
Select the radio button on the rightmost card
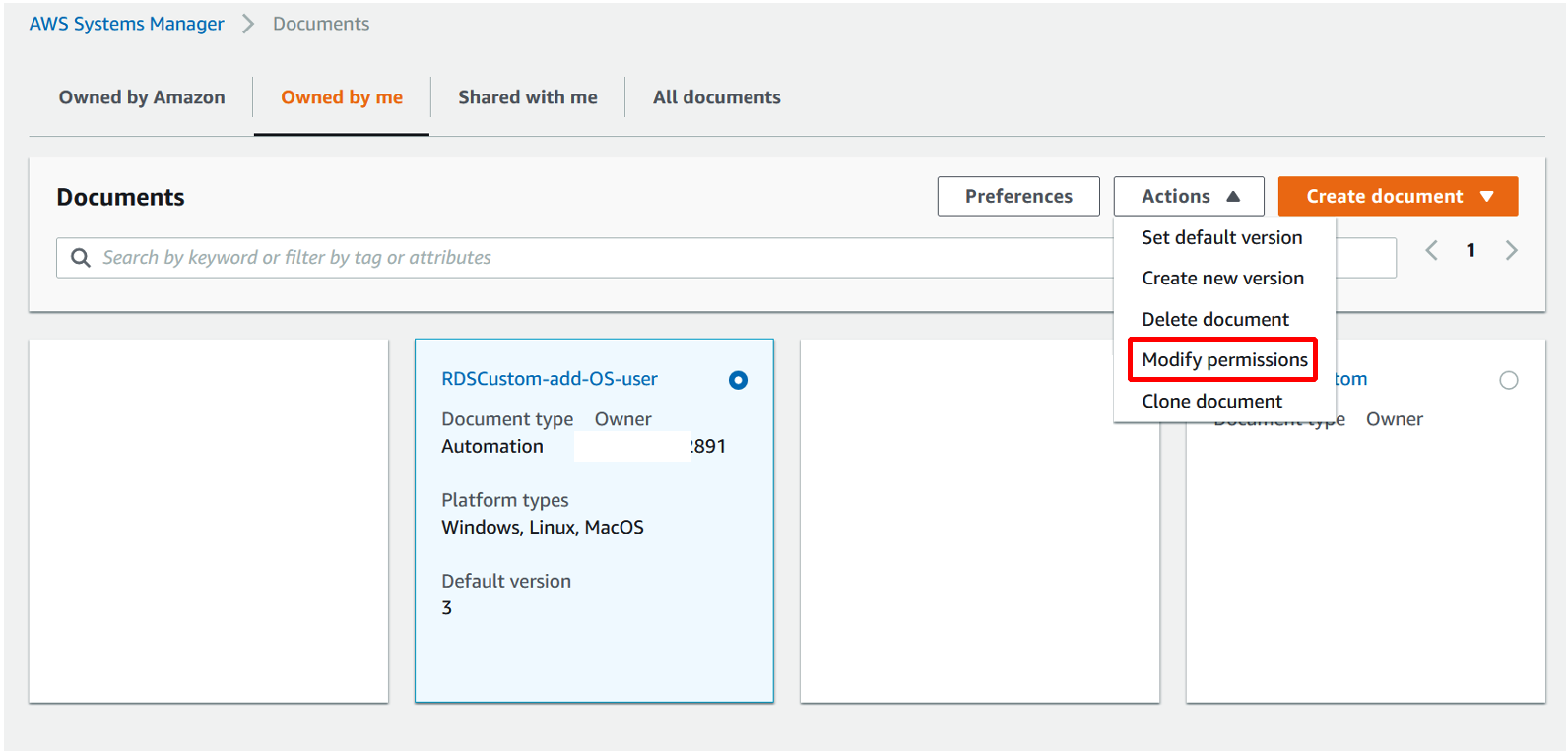click(1508, 380)
